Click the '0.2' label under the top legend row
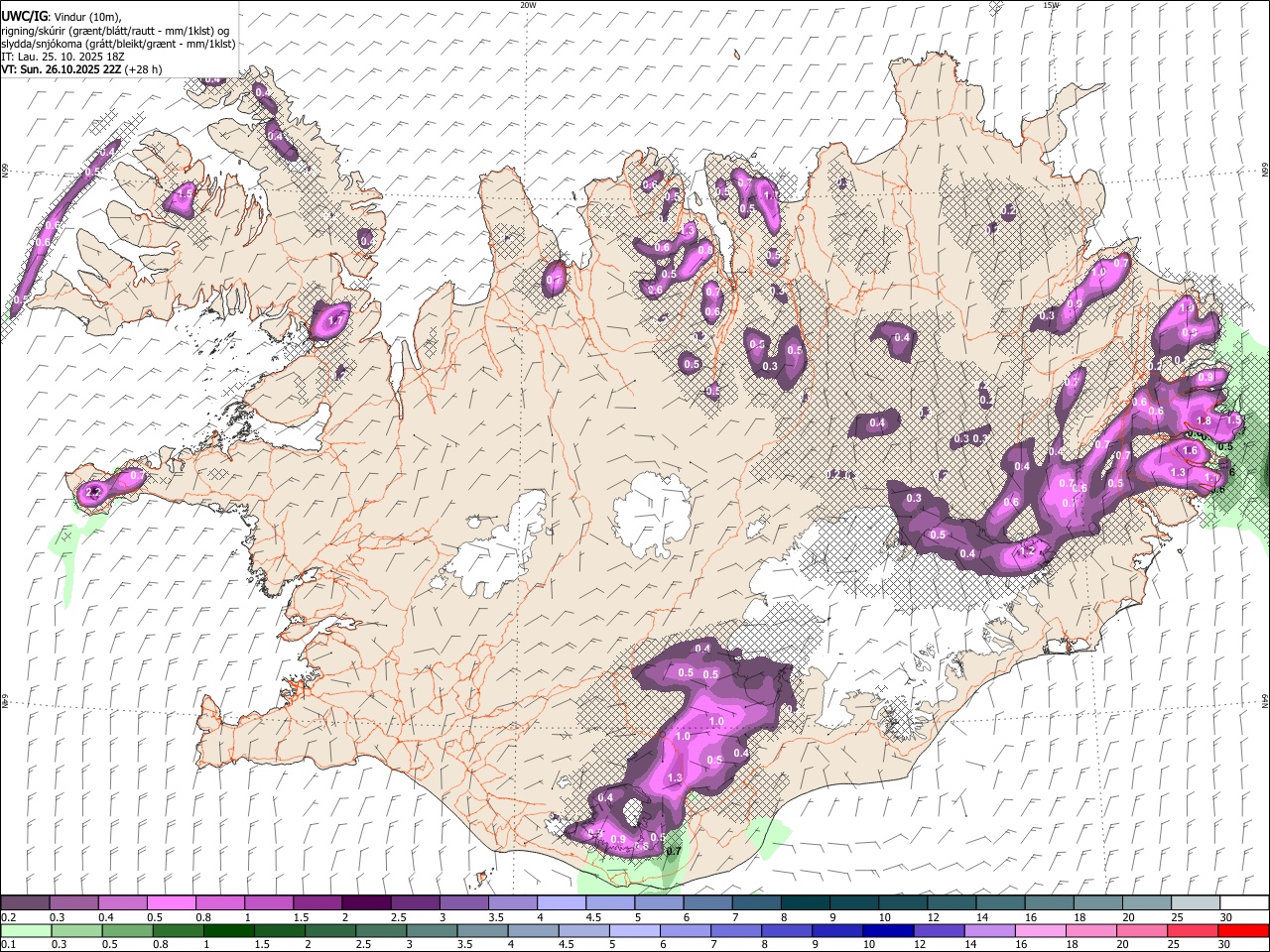 pyautogui.click(x=8, y=917)
